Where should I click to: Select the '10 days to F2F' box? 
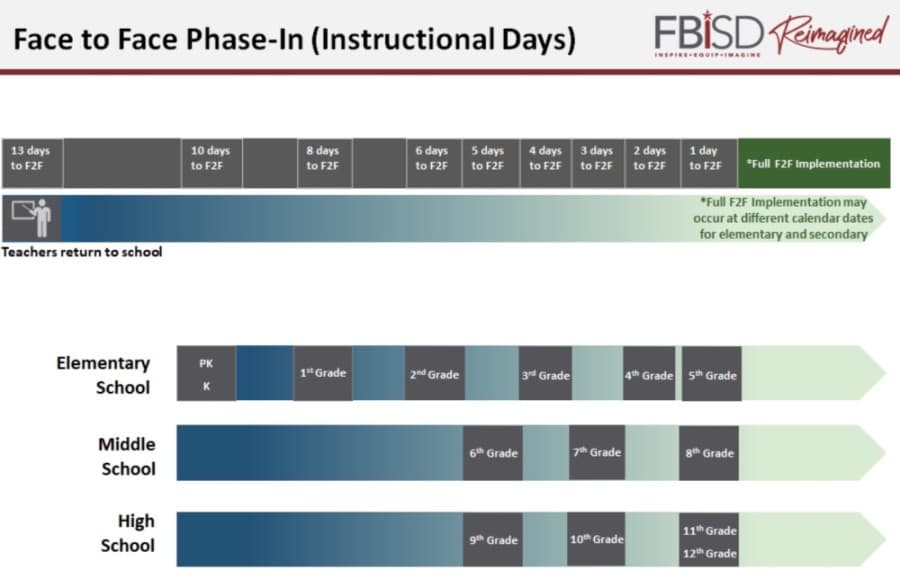[211, 163]
